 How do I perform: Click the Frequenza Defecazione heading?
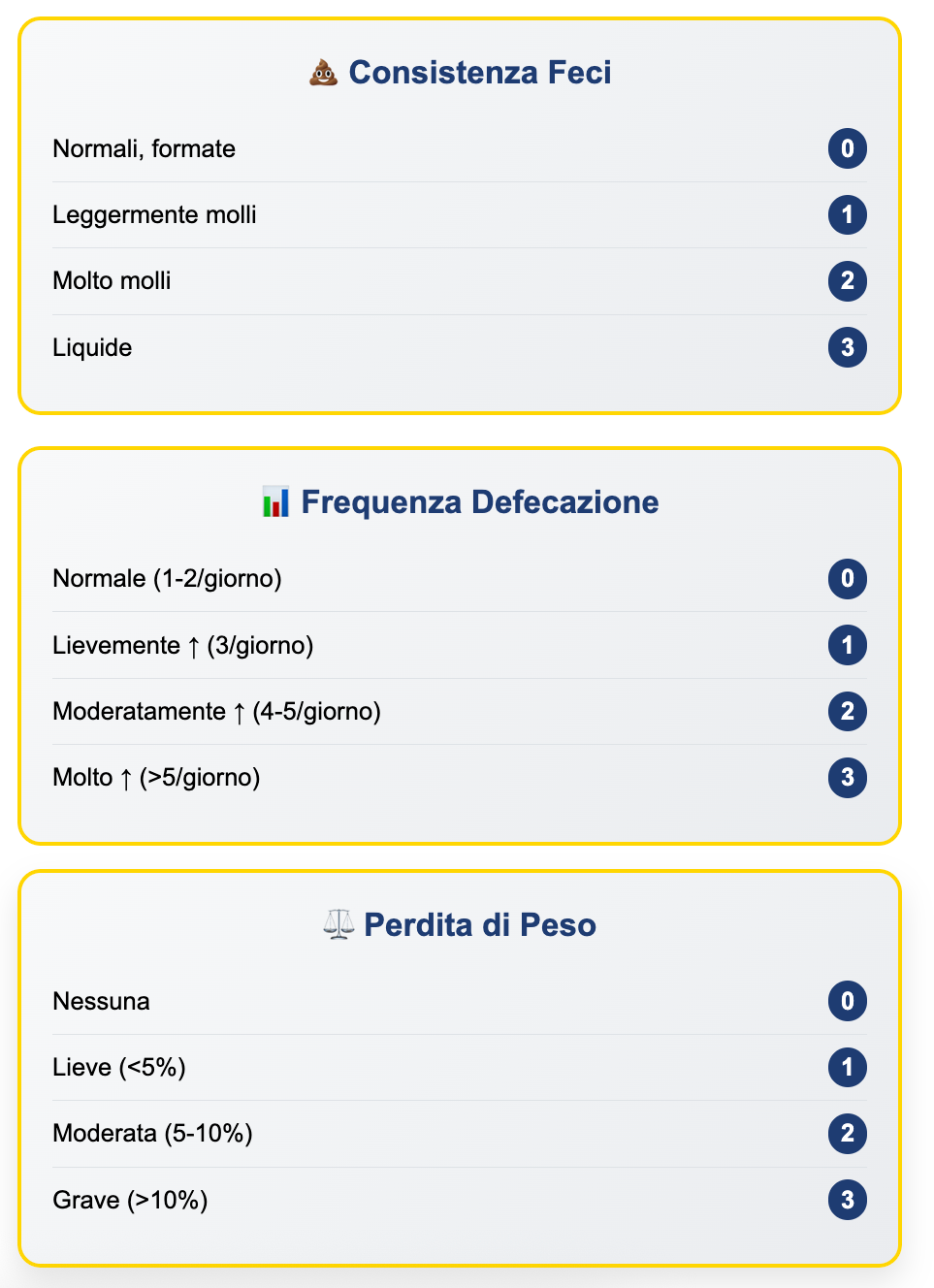(x=480, y=502)
